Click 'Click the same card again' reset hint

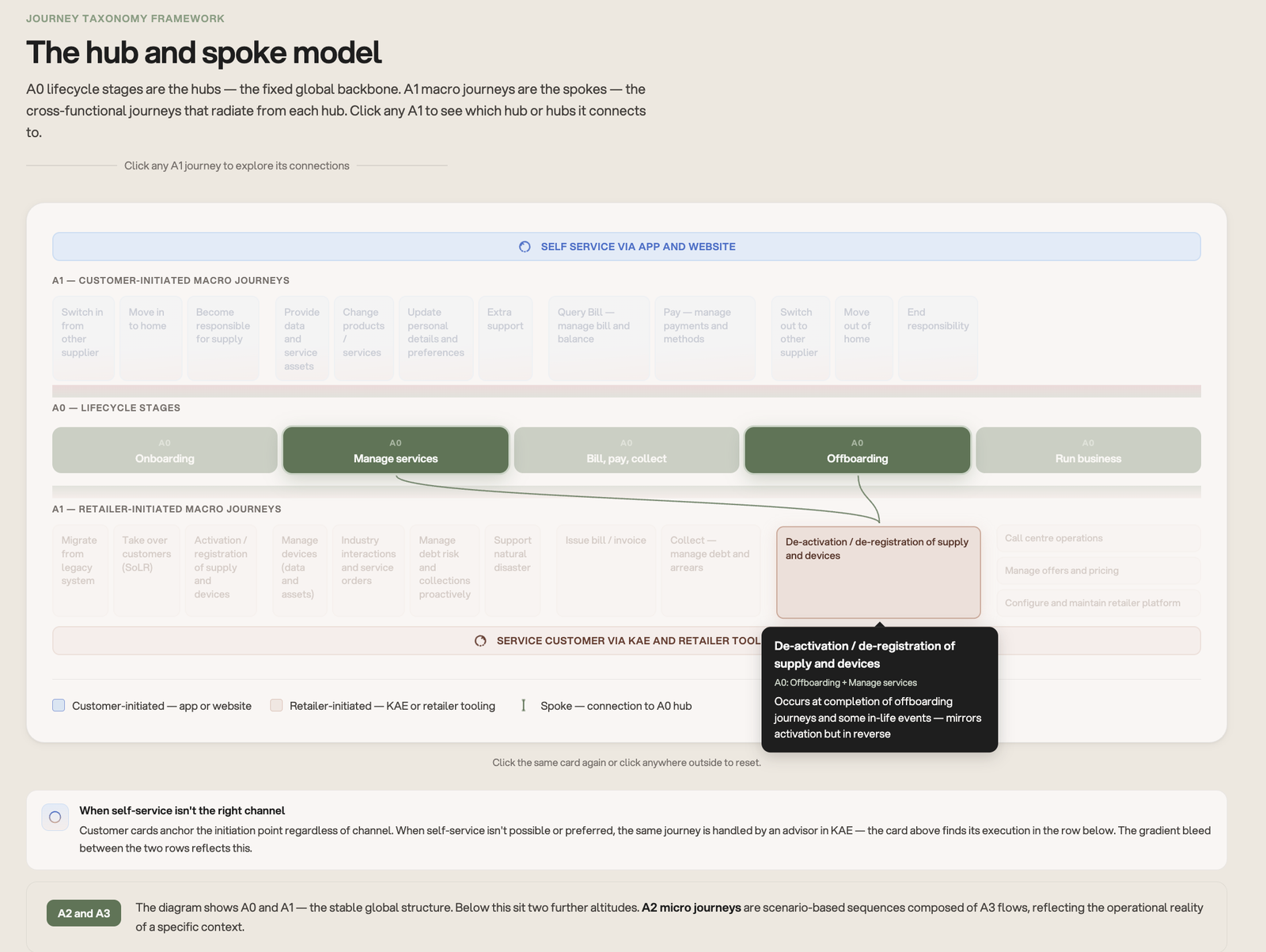pyautogui.click(x=627, y=763)
